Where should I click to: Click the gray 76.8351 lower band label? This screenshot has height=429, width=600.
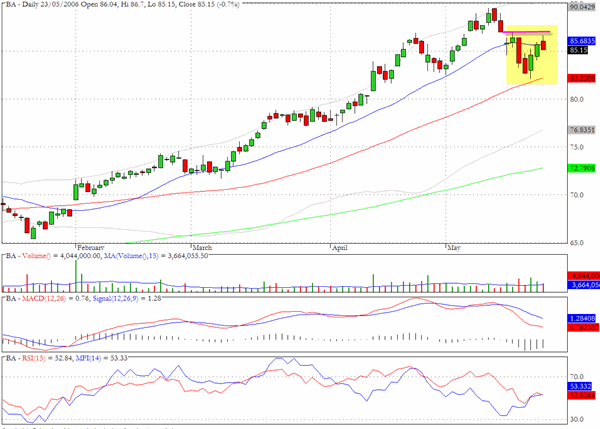pos(582,130)
